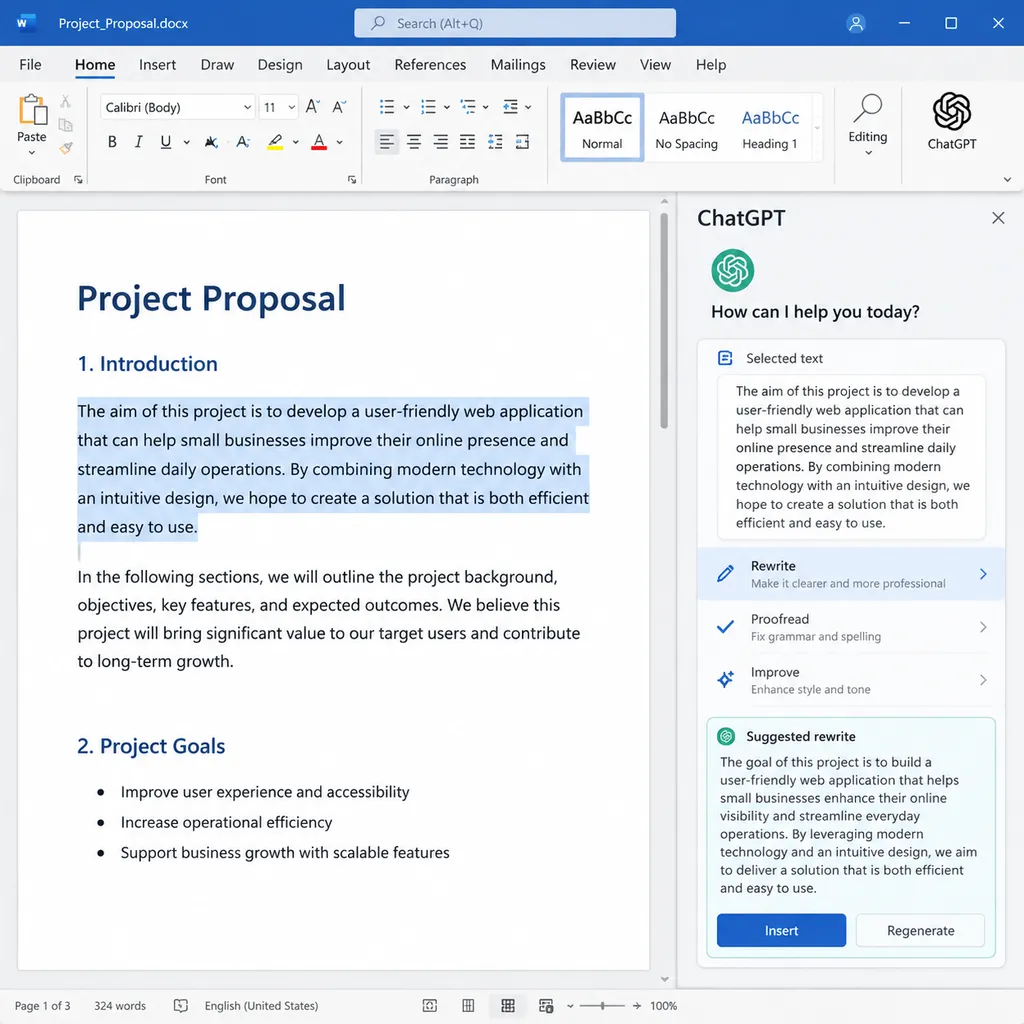Viewport: 1024px width, 1024px height.
Task: Toggle italic formatting
Action: coord(138,142)
